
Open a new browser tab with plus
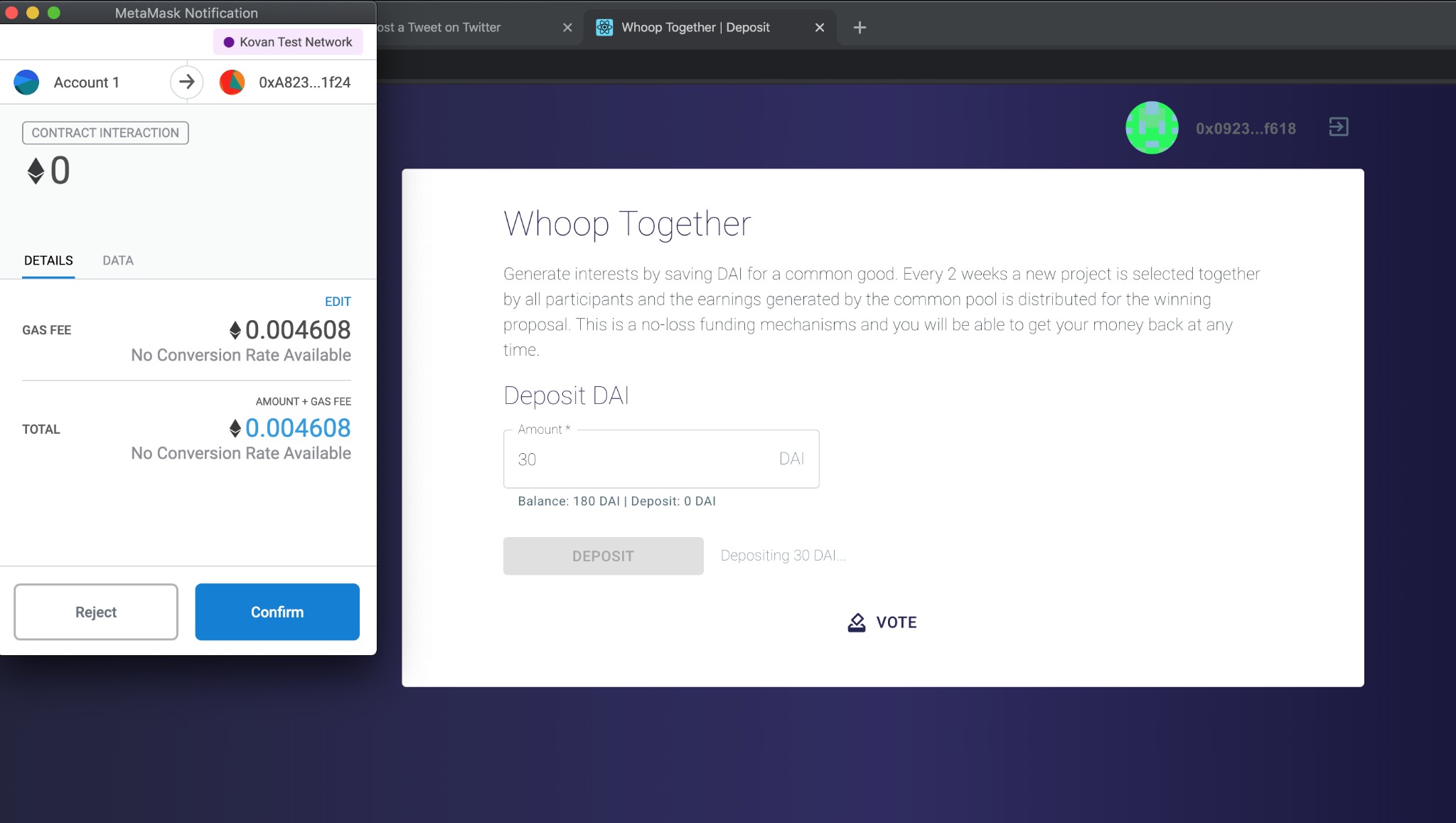tap(860, 28)
